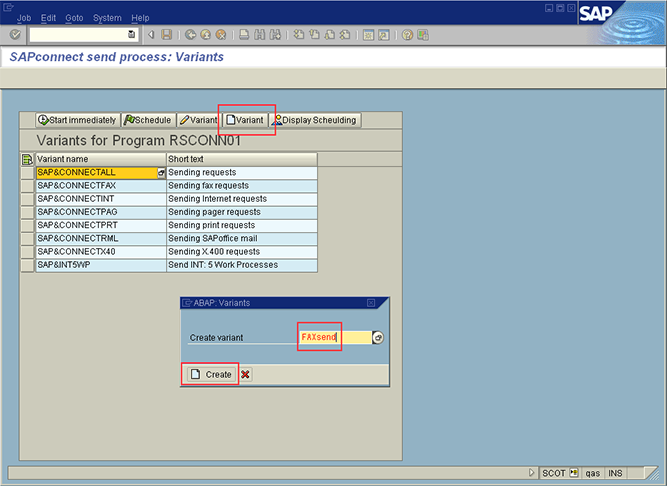The height and width of the screenshot is (486, 667).
Task: Click row selector for SAP&CONNECTRML
Action: coord(27,239)
